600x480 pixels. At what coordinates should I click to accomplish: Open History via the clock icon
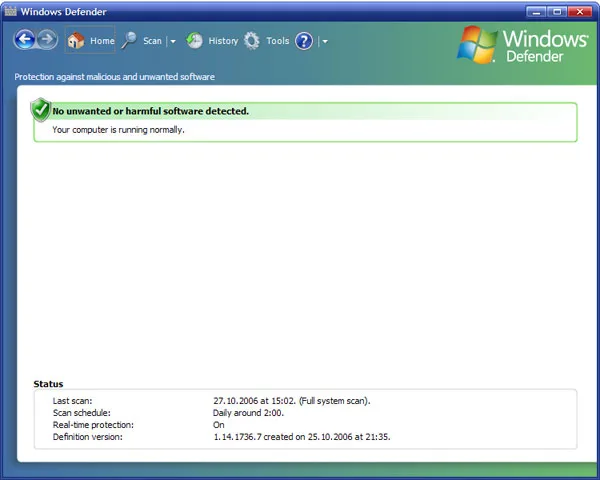(194, 41)
